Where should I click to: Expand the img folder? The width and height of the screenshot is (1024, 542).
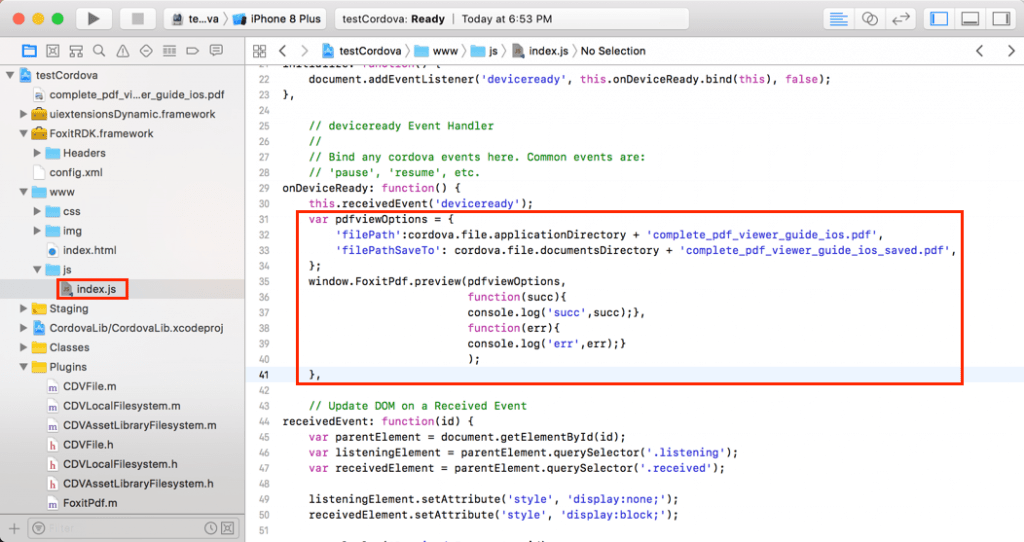tap(37, 231)
